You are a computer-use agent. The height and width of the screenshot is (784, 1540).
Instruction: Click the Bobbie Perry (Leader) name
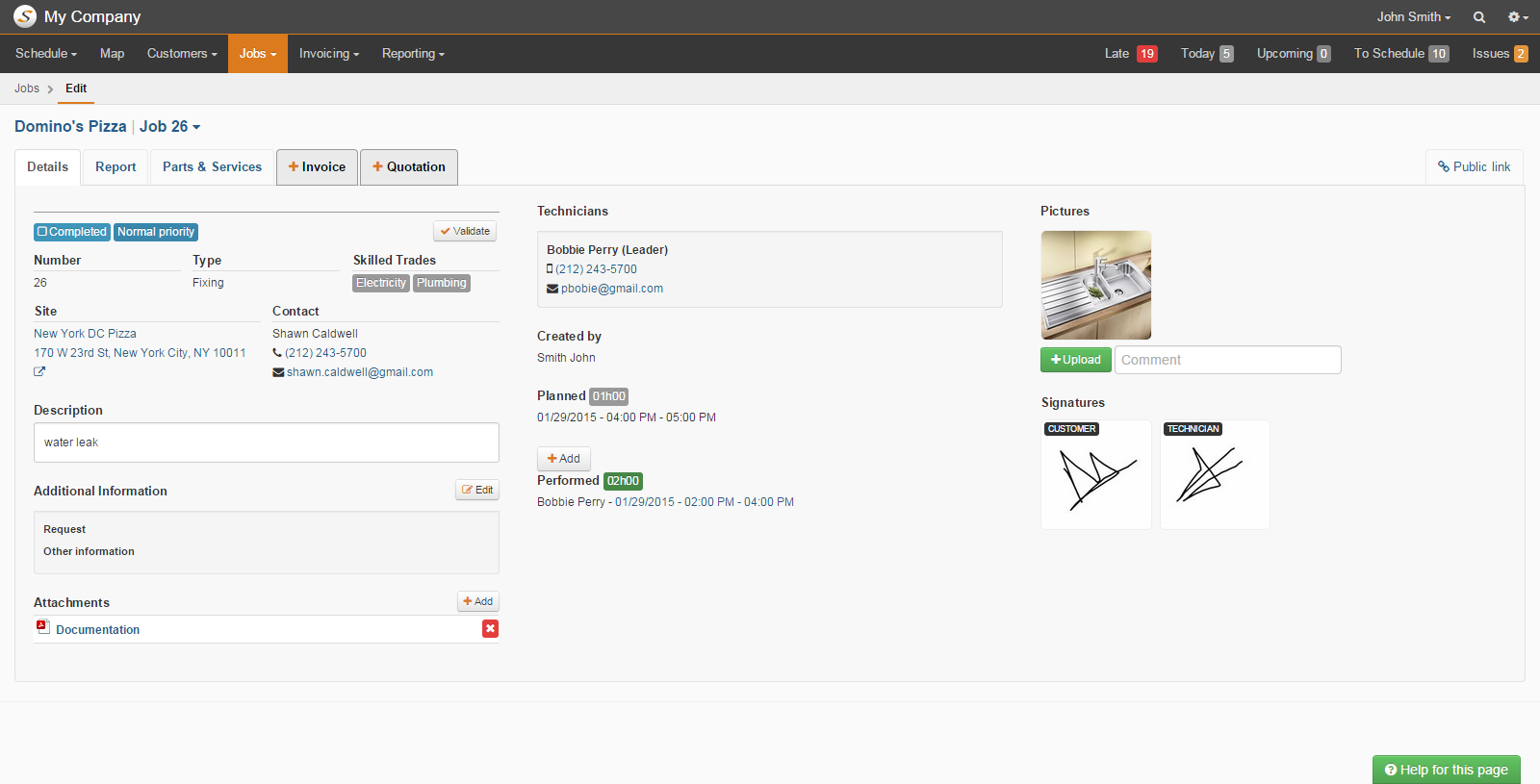coord(607,250)
